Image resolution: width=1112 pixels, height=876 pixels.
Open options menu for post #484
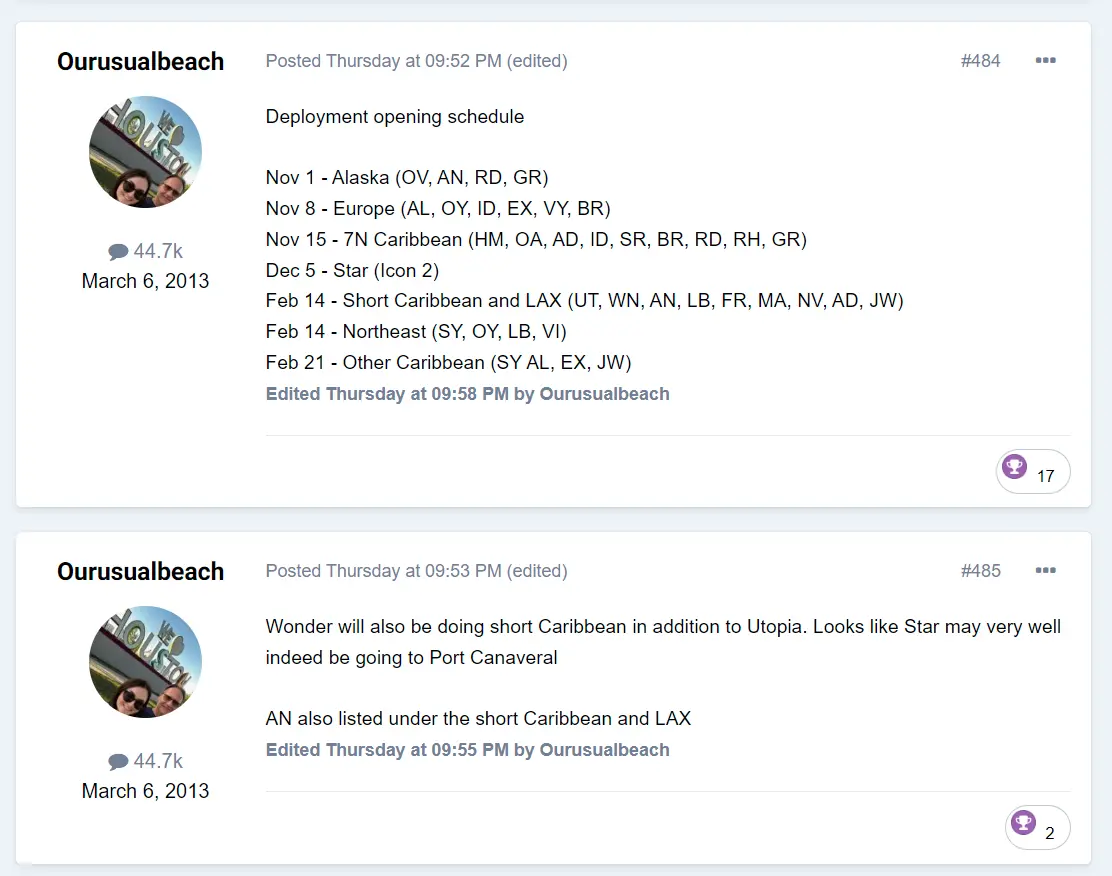click(x=1045, y=61)
